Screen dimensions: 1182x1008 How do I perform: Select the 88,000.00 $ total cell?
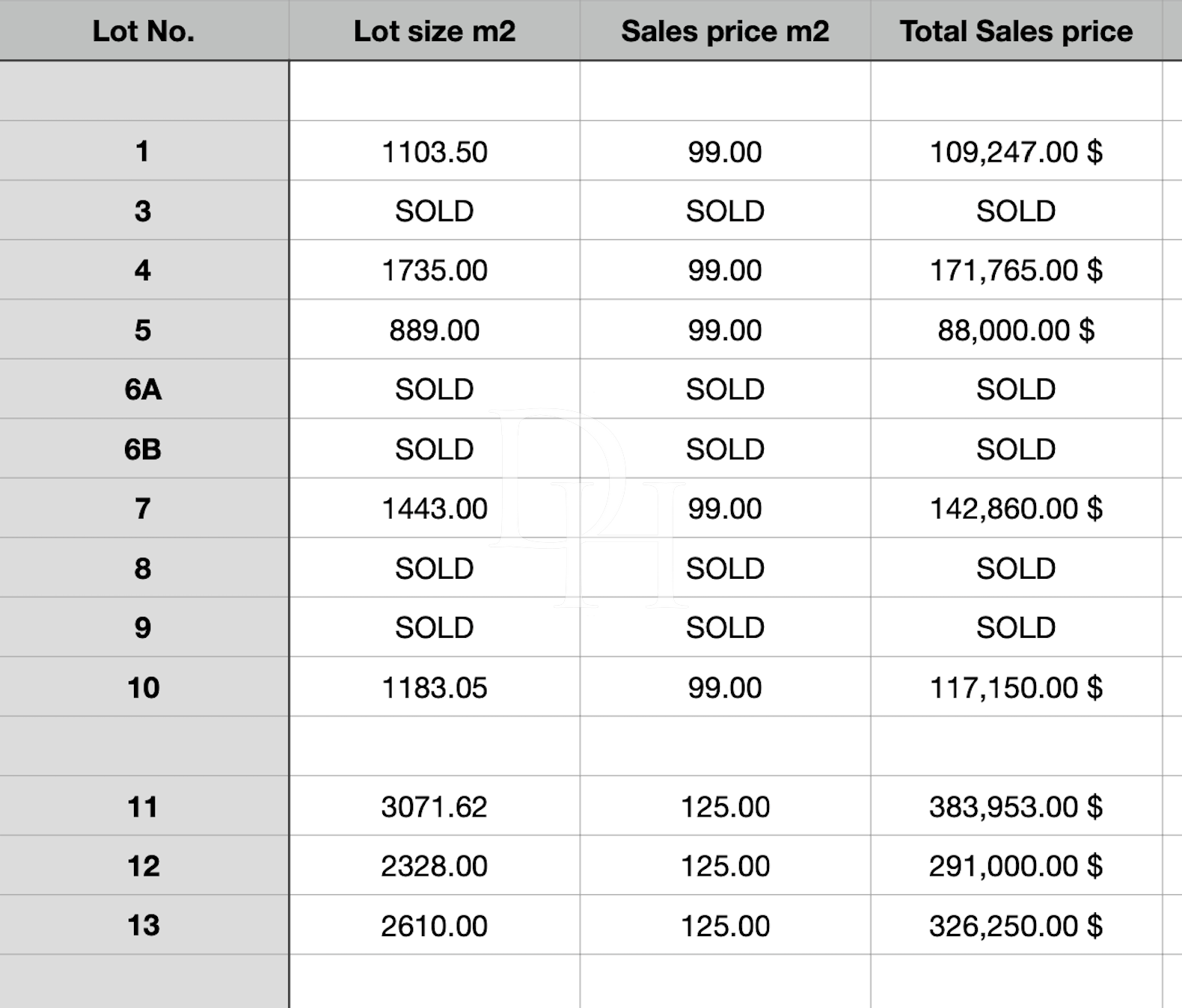[x=1016, y=330]
